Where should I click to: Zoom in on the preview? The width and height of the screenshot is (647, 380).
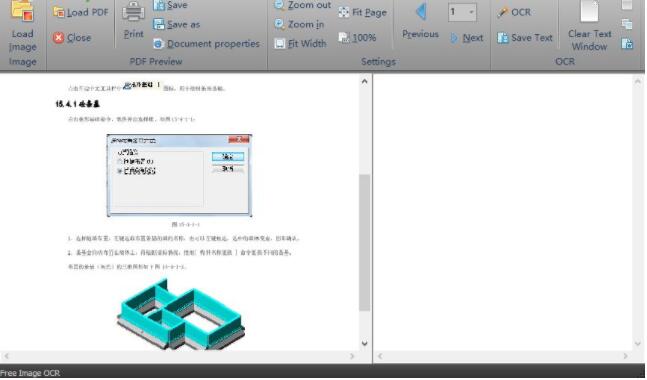300,24
